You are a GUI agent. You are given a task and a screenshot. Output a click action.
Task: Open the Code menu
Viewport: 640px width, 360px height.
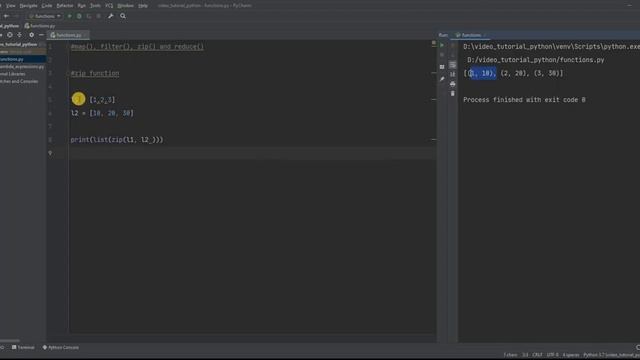47,6
